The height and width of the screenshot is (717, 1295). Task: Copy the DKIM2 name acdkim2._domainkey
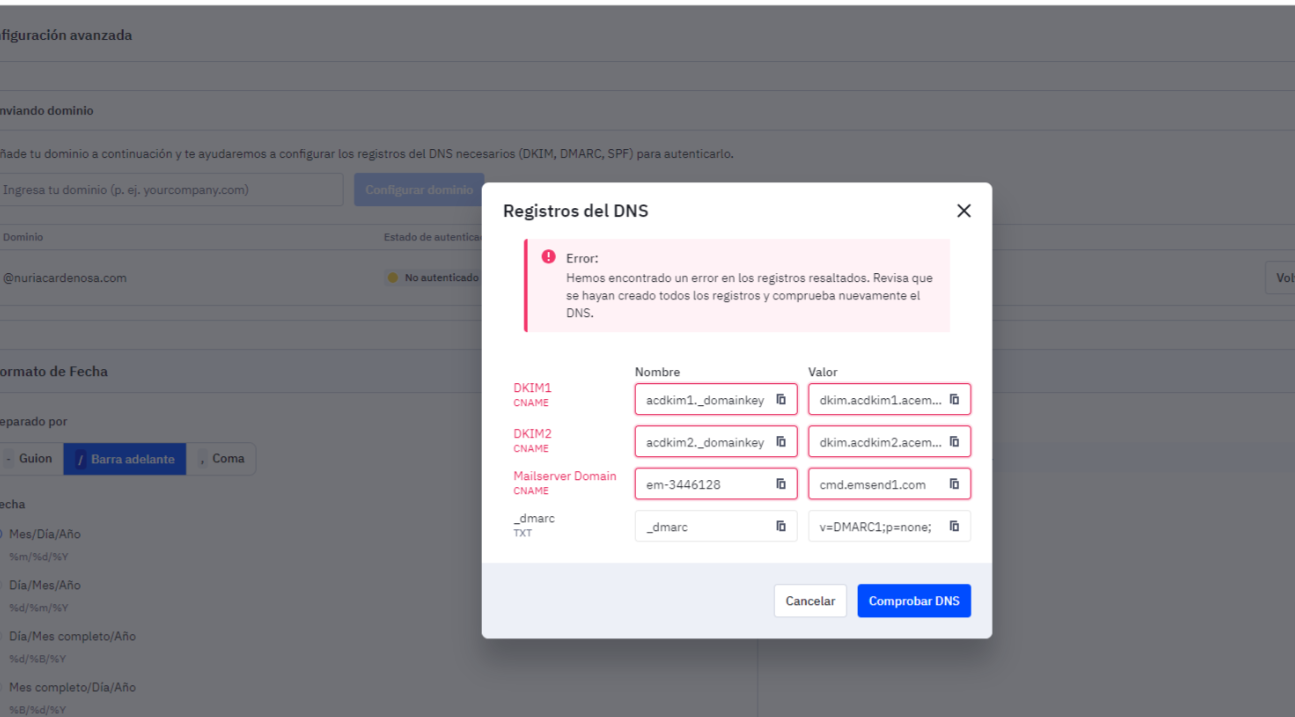(x=781, y=441)
